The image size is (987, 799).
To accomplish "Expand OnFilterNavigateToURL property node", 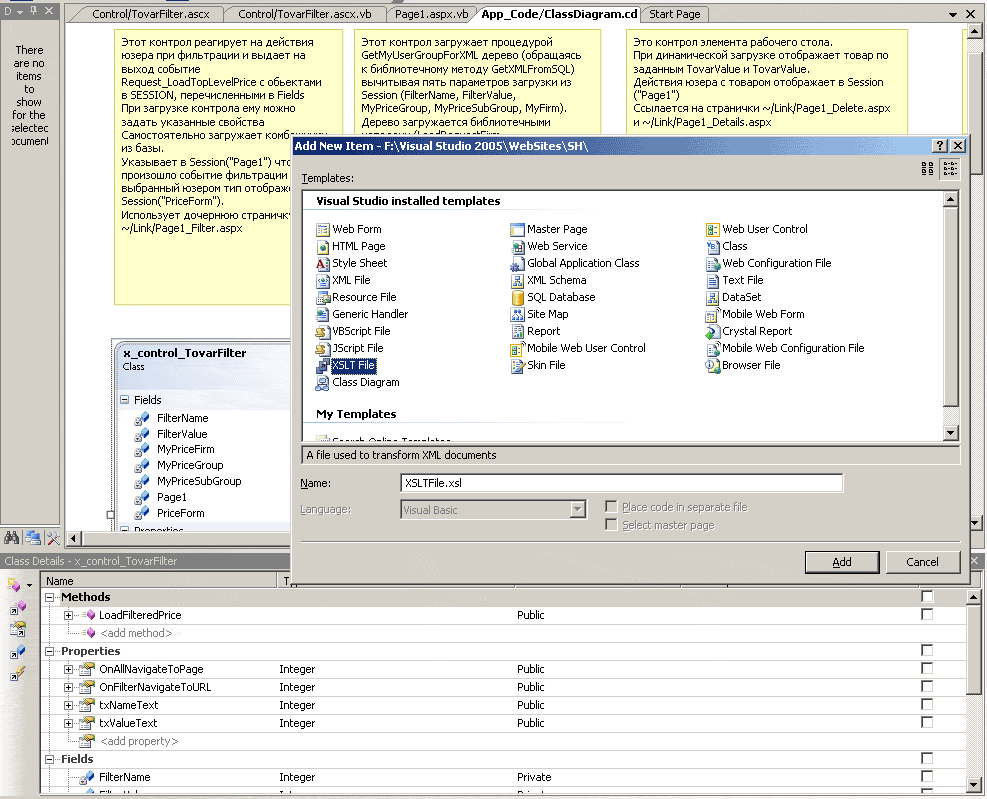I will tap(68, 688).
